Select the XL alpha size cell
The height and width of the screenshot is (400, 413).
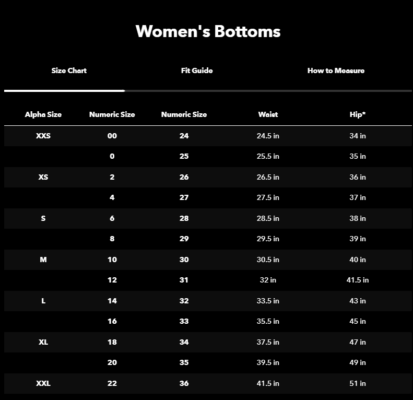click(43, 342)
